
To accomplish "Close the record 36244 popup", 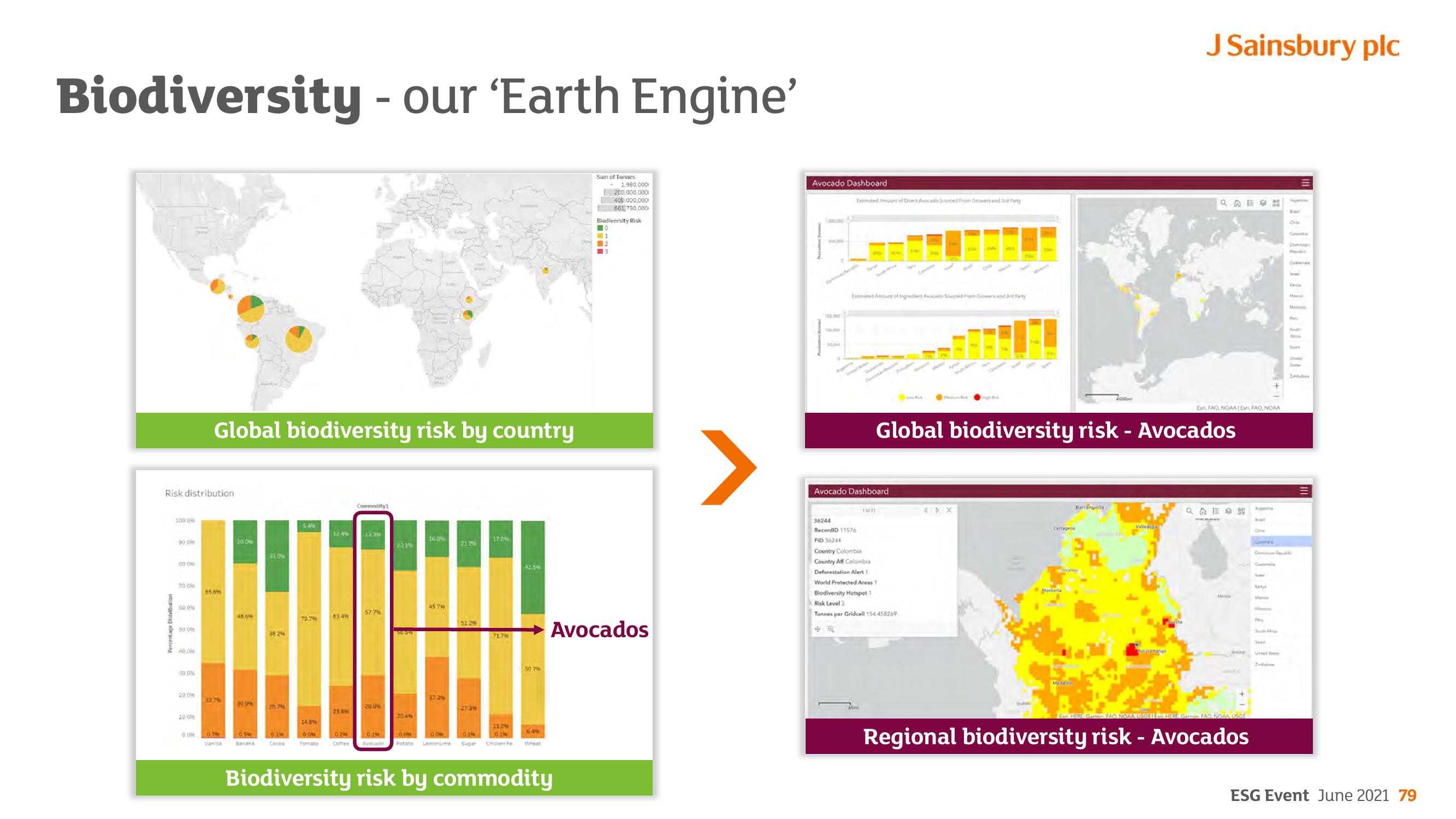I will tap(949, 511).
